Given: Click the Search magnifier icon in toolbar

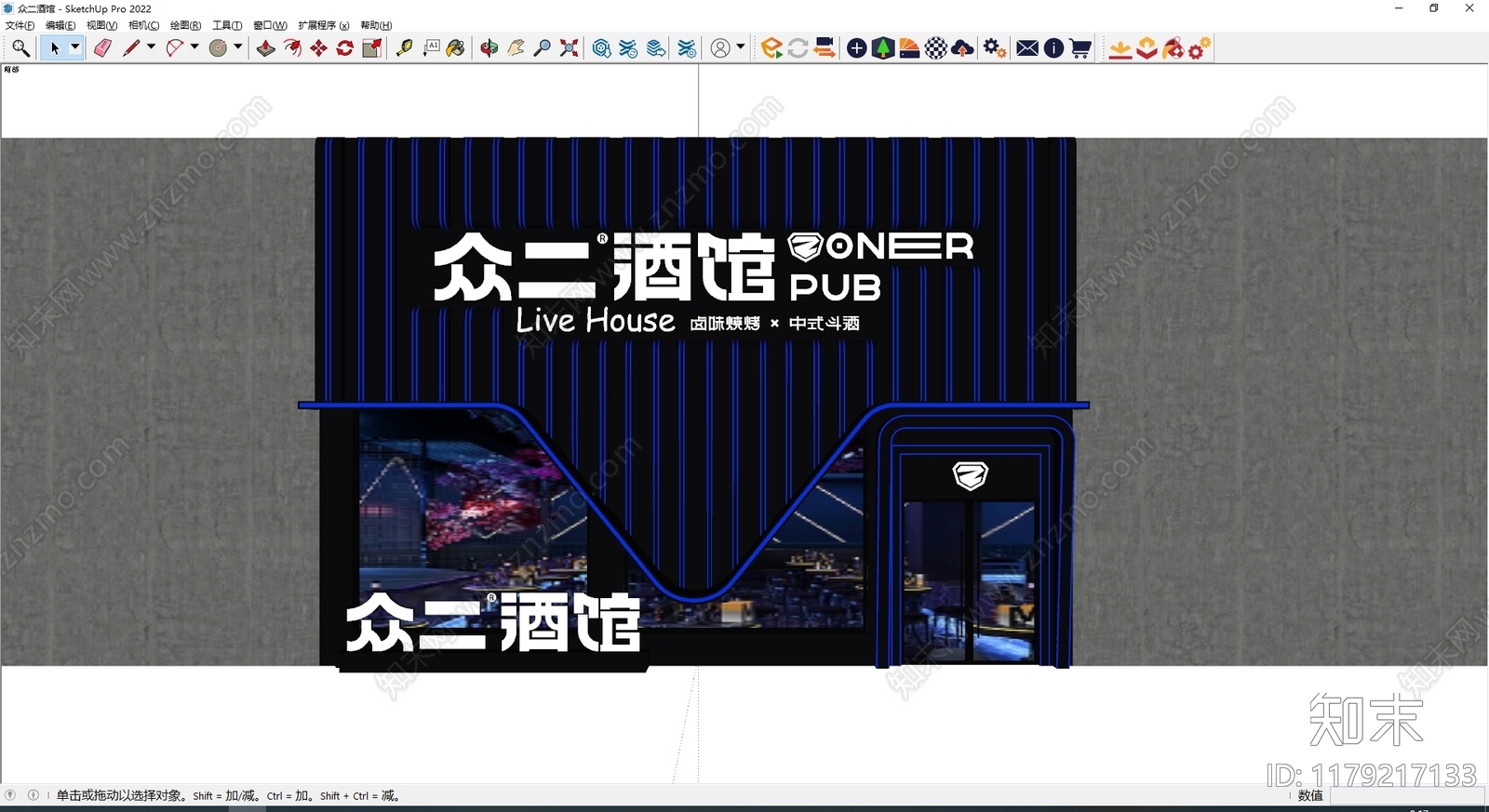Looking at the screenshot, I should tap(20, 48).
